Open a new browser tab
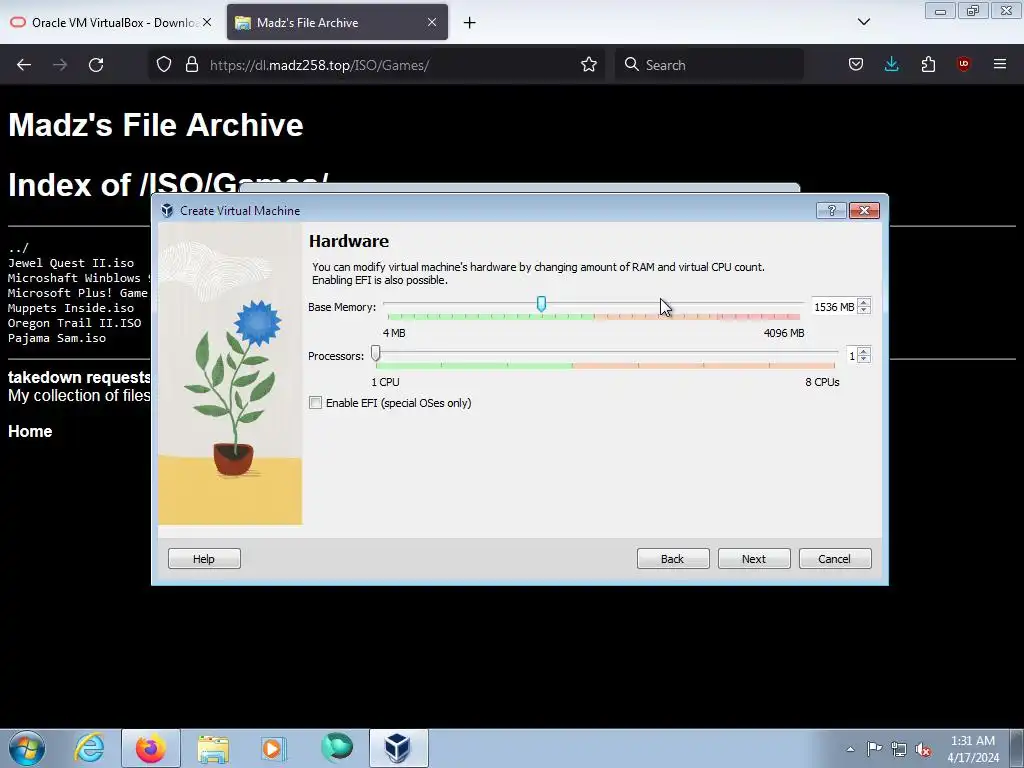 coord(470,23)
